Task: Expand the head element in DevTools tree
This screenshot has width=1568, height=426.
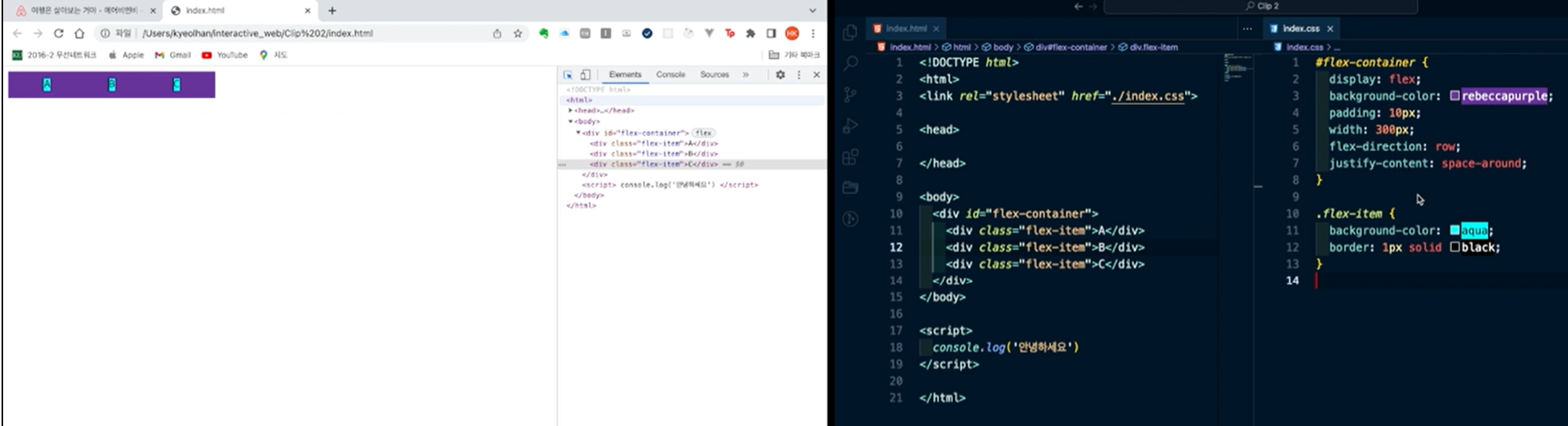Action: [x=570, y=110]
